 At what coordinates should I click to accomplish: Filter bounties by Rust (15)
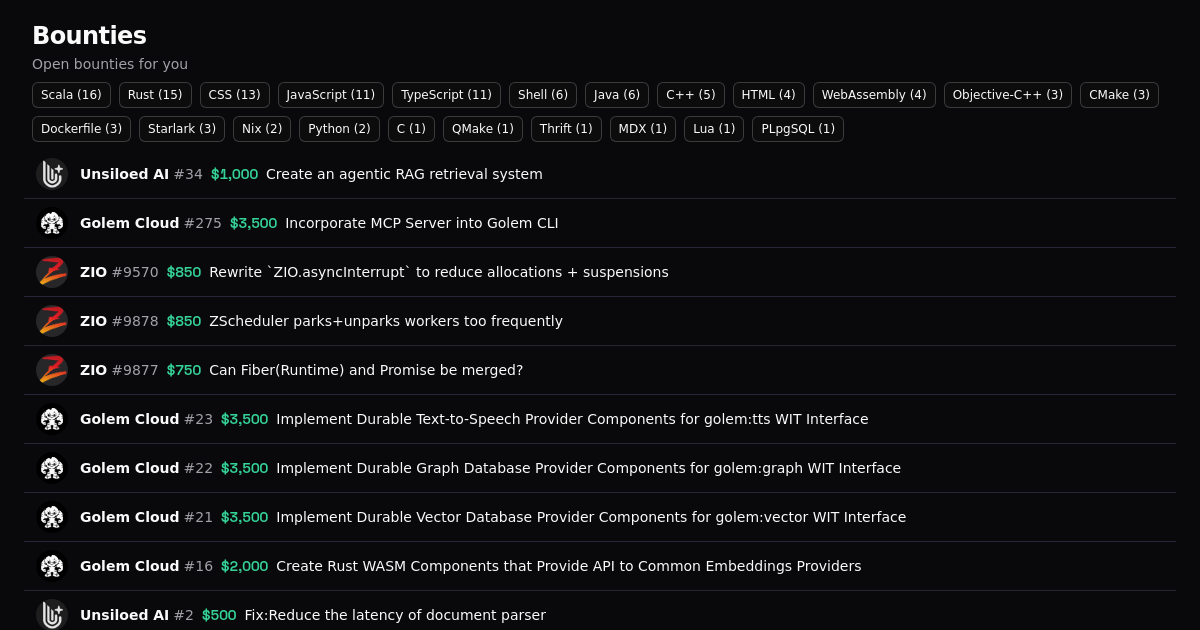click(x=155, y=95)
